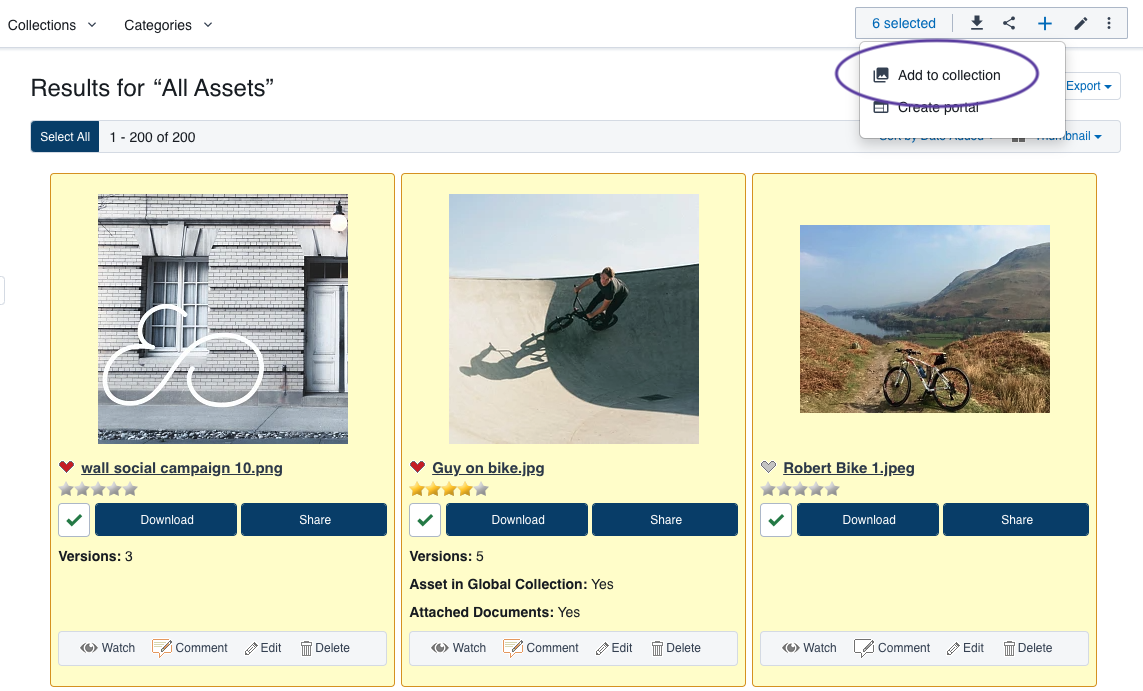
Task: Choose Add to collection menu item
Action: click(x=948, y=75)
